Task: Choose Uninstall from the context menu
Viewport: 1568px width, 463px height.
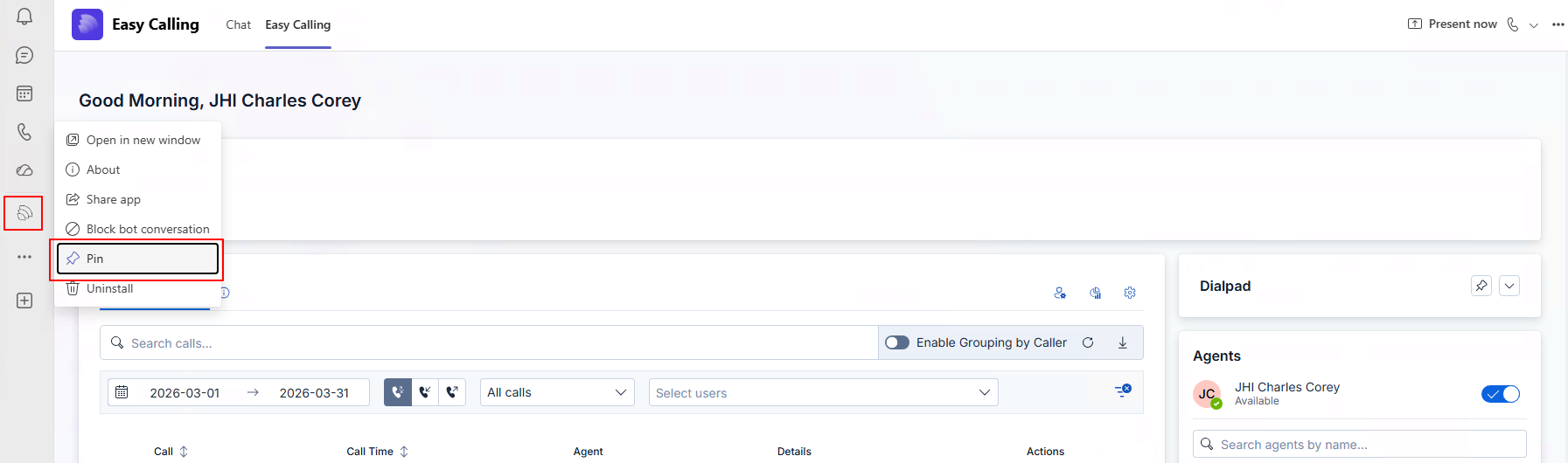Action: 137,288
